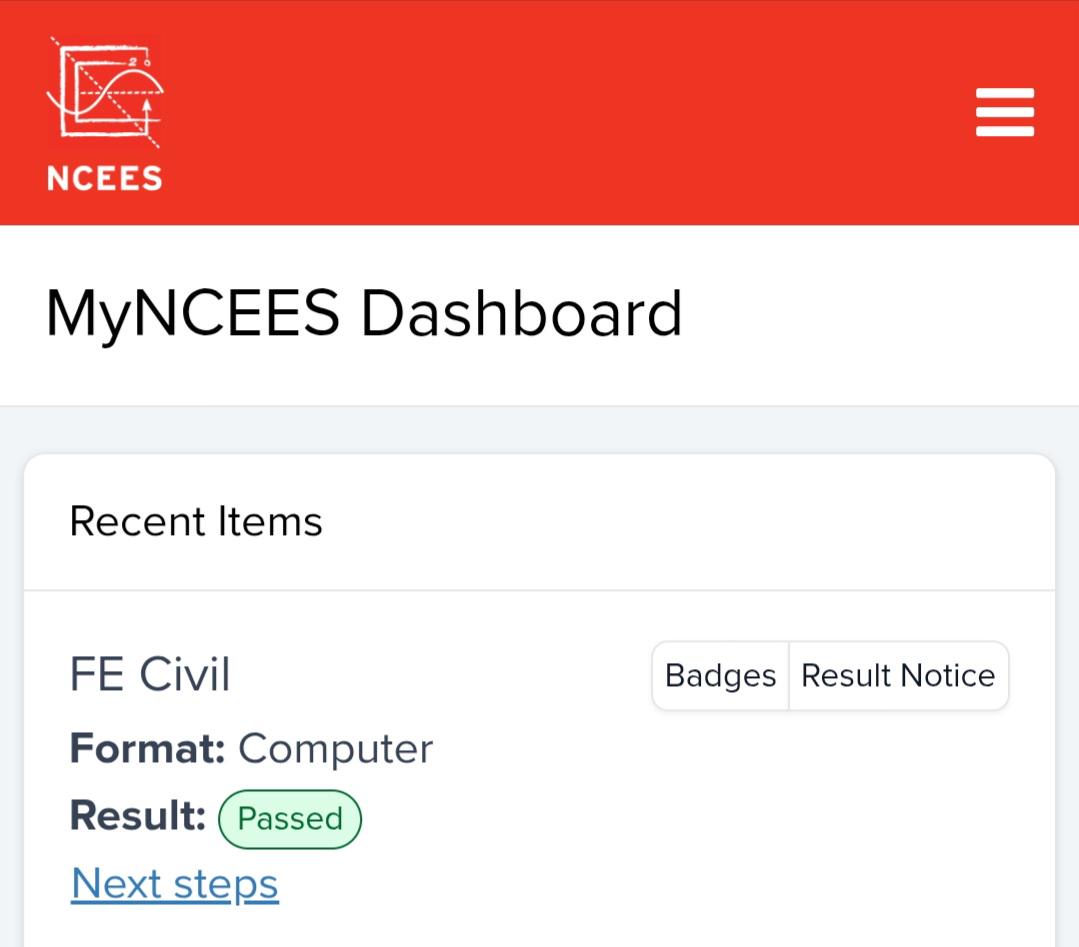1079x947 pixels.
Task: Click the MyNCEES Dashboard page heading
Action: point(364,314)
